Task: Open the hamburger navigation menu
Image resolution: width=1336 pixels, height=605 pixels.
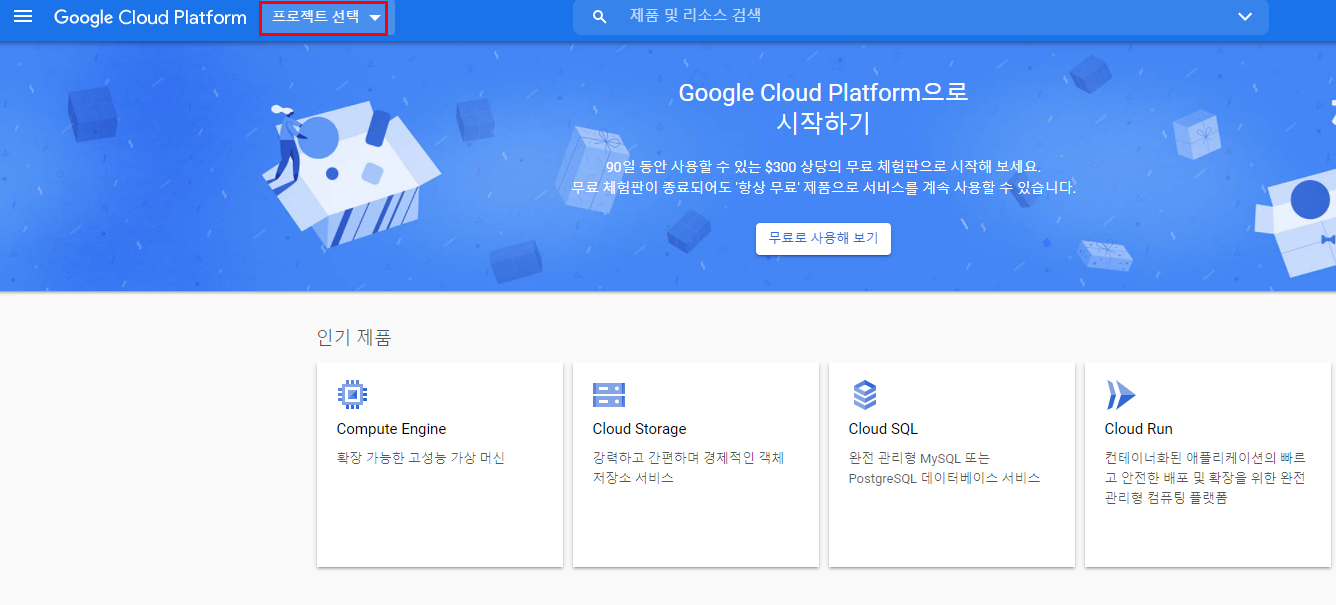Action: [23, 17]
